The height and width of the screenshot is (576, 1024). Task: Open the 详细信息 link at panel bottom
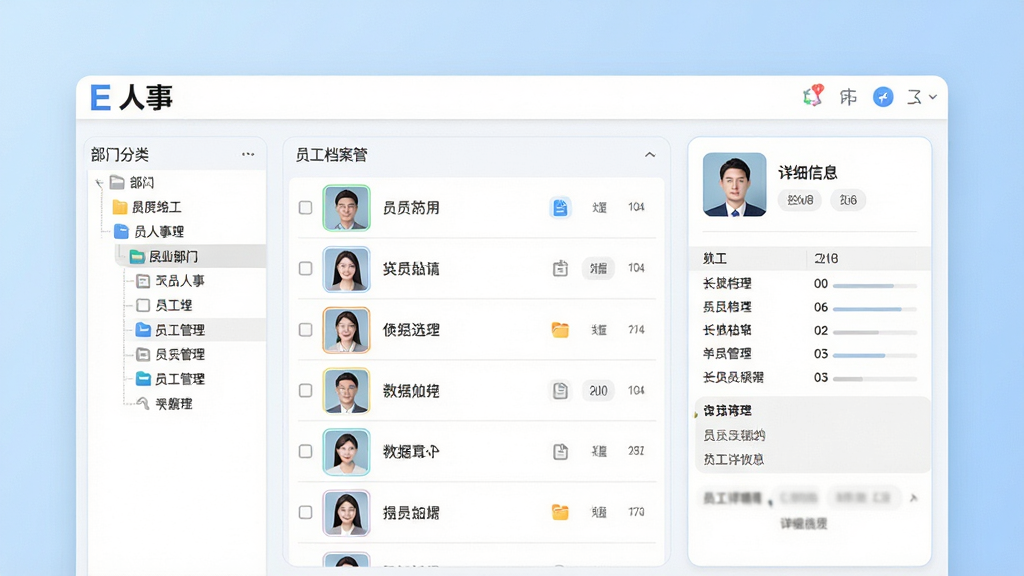point(804,524)
